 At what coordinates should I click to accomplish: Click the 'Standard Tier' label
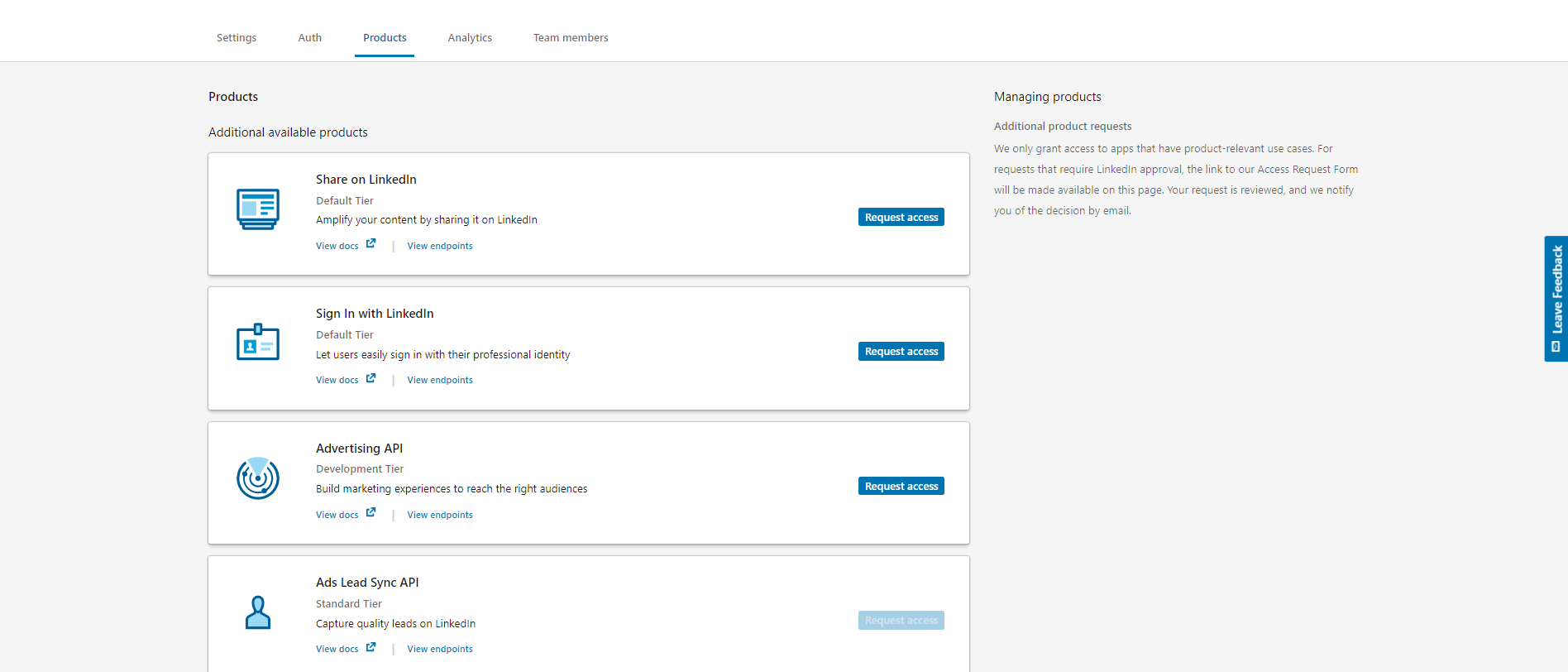(349, 604)
